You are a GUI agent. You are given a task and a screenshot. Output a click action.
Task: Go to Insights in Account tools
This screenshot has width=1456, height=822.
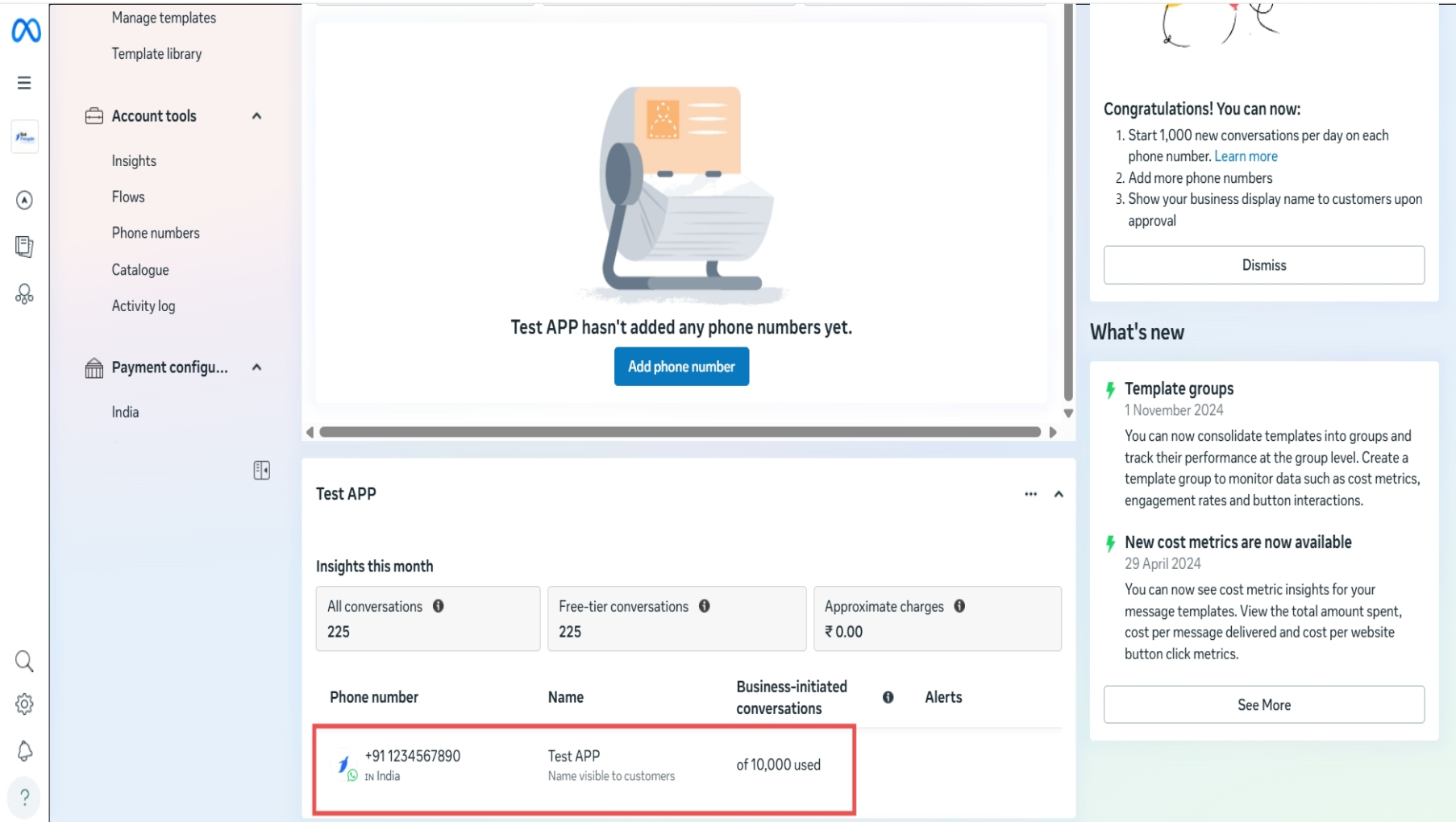134,161
